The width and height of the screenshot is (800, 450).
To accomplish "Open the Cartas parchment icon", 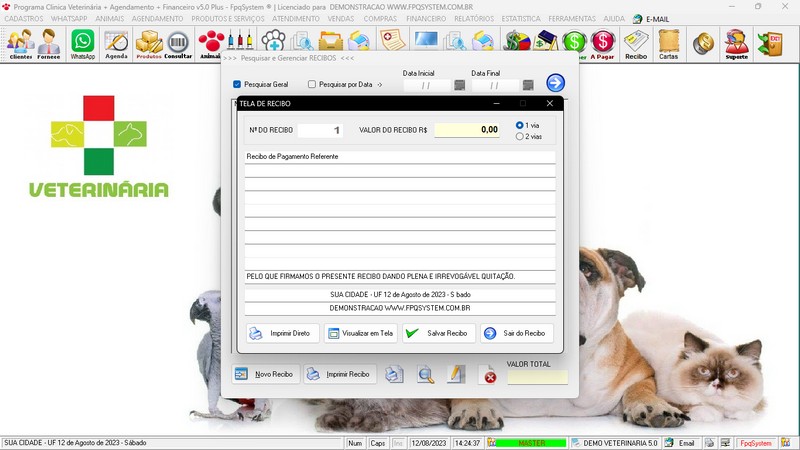I will pyautogui.click(x=668, y=44).
